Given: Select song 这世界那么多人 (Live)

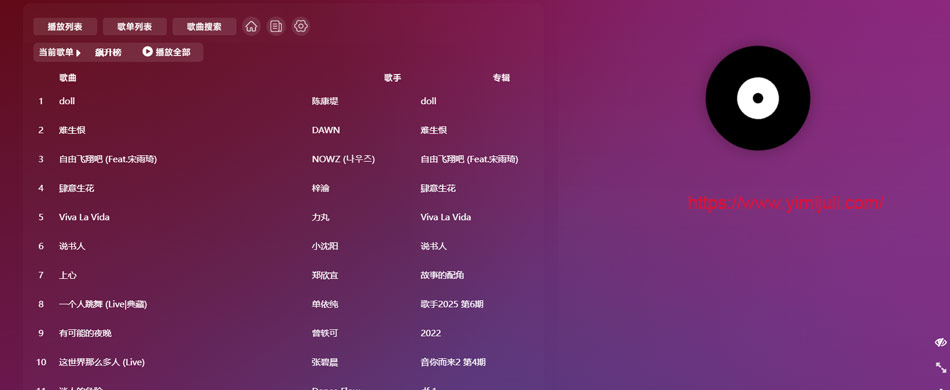Looking at the screenshot, I should pyautogui.click(x=102, y=363).
